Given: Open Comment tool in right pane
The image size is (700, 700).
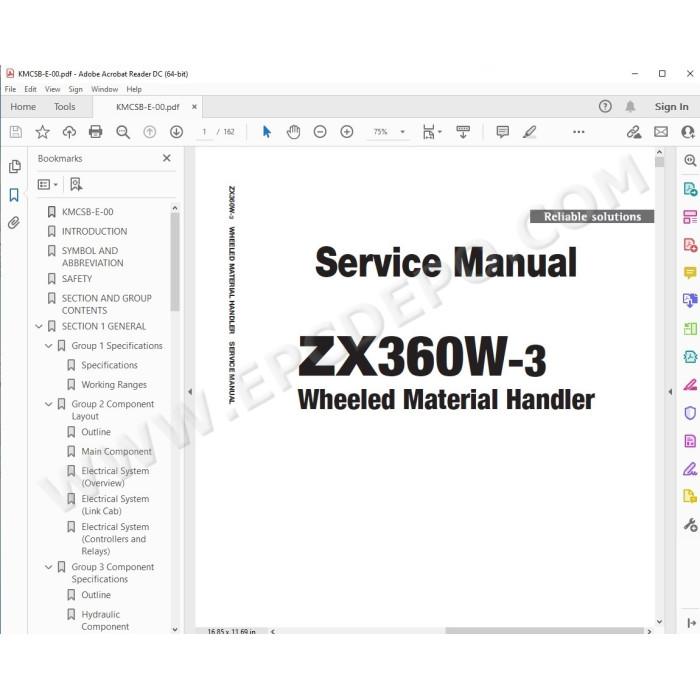Looking at the screenshot, I should (690, 272).
